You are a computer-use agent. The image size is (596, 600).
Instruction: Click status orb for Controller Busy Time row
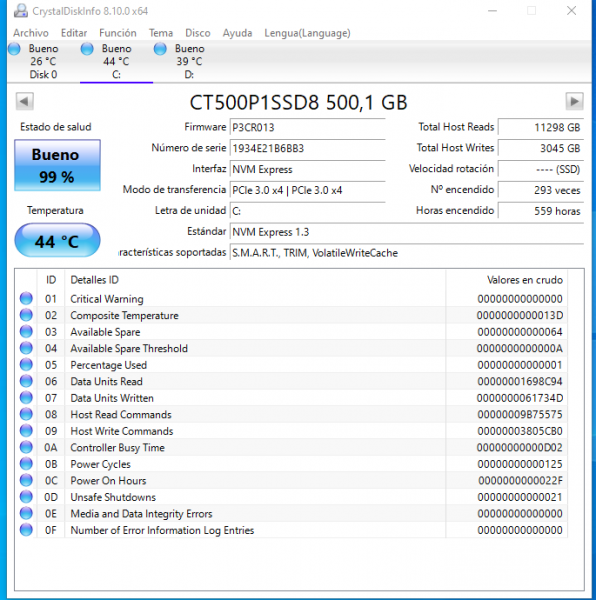coord(26,447)
